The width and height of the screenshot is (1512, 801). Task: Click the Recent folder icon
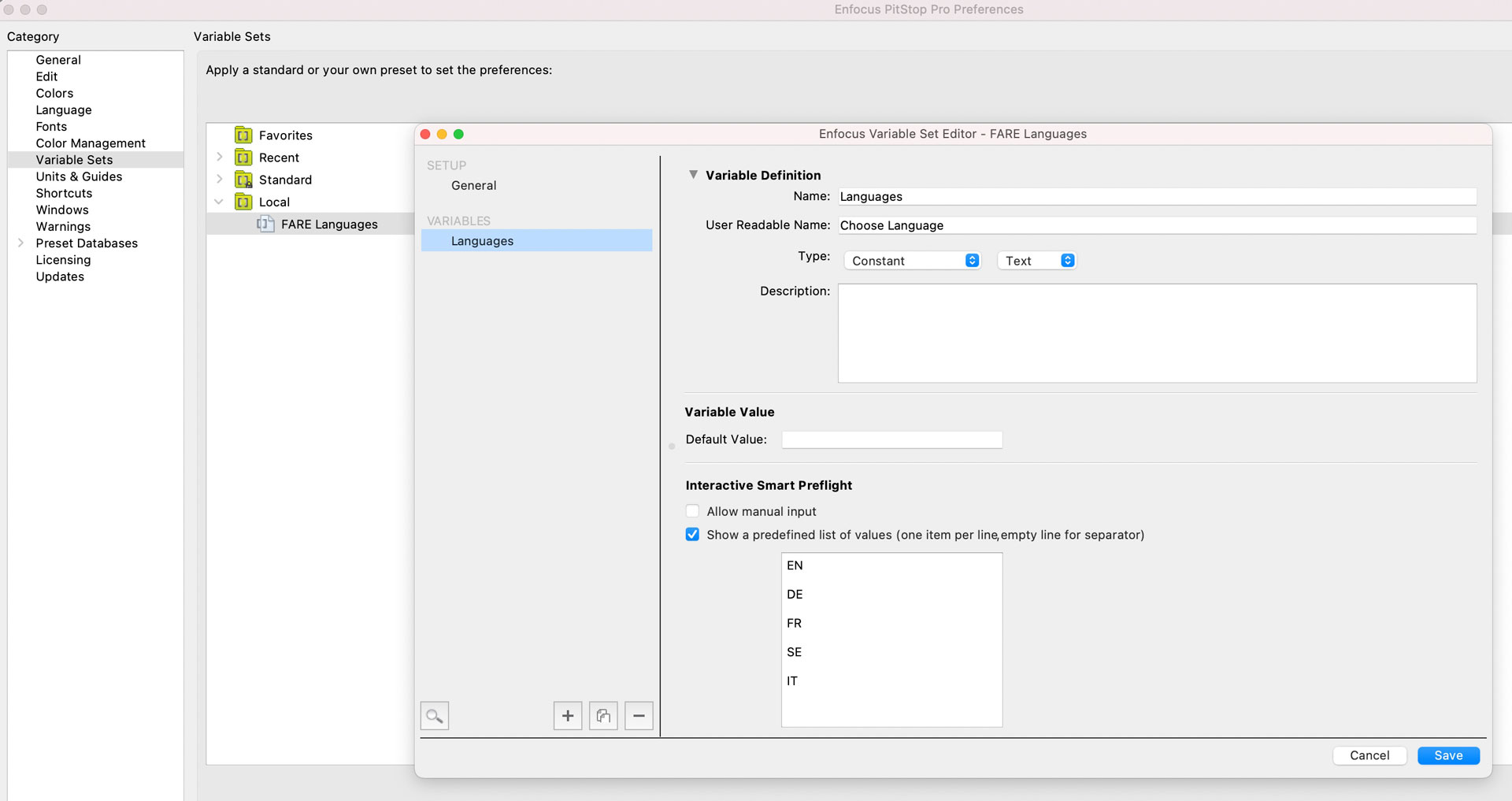tap(244, 158)
